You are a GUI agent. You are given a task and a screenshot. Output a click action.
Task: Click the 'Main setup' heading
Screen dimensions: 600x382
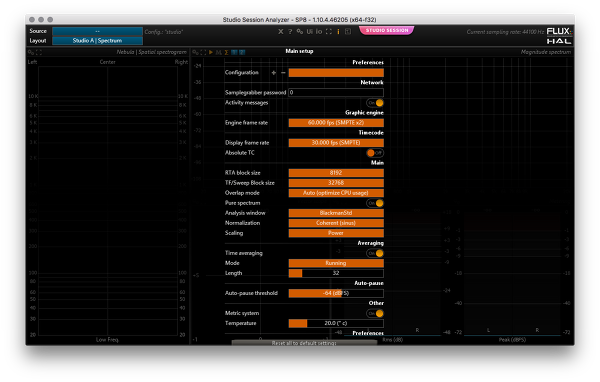tap(299, 51)
